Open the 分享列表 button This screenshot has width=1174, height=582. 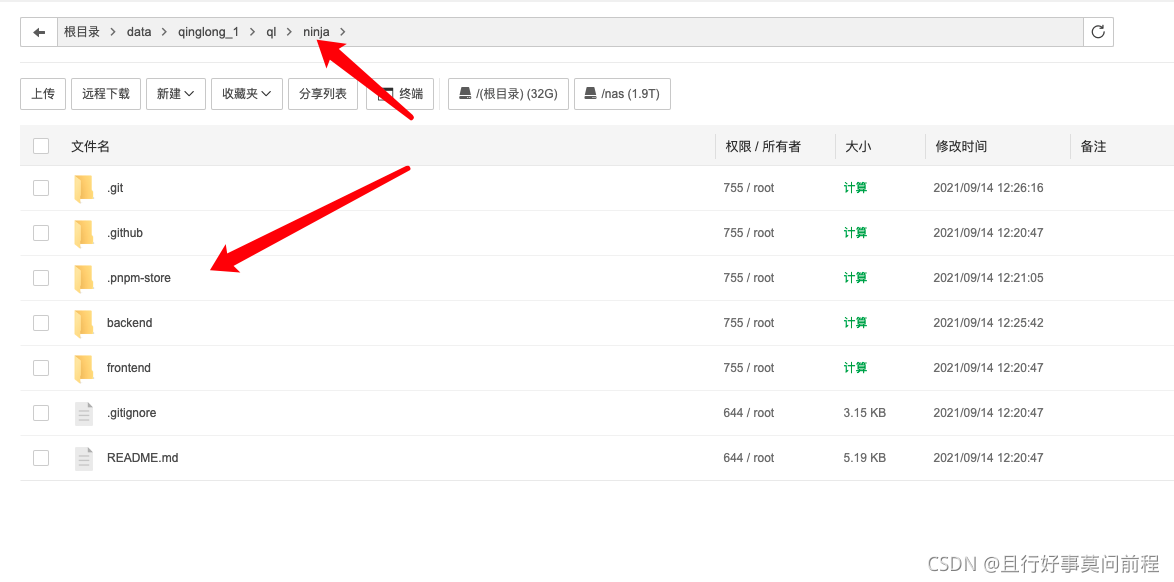[x=323, y=94]
